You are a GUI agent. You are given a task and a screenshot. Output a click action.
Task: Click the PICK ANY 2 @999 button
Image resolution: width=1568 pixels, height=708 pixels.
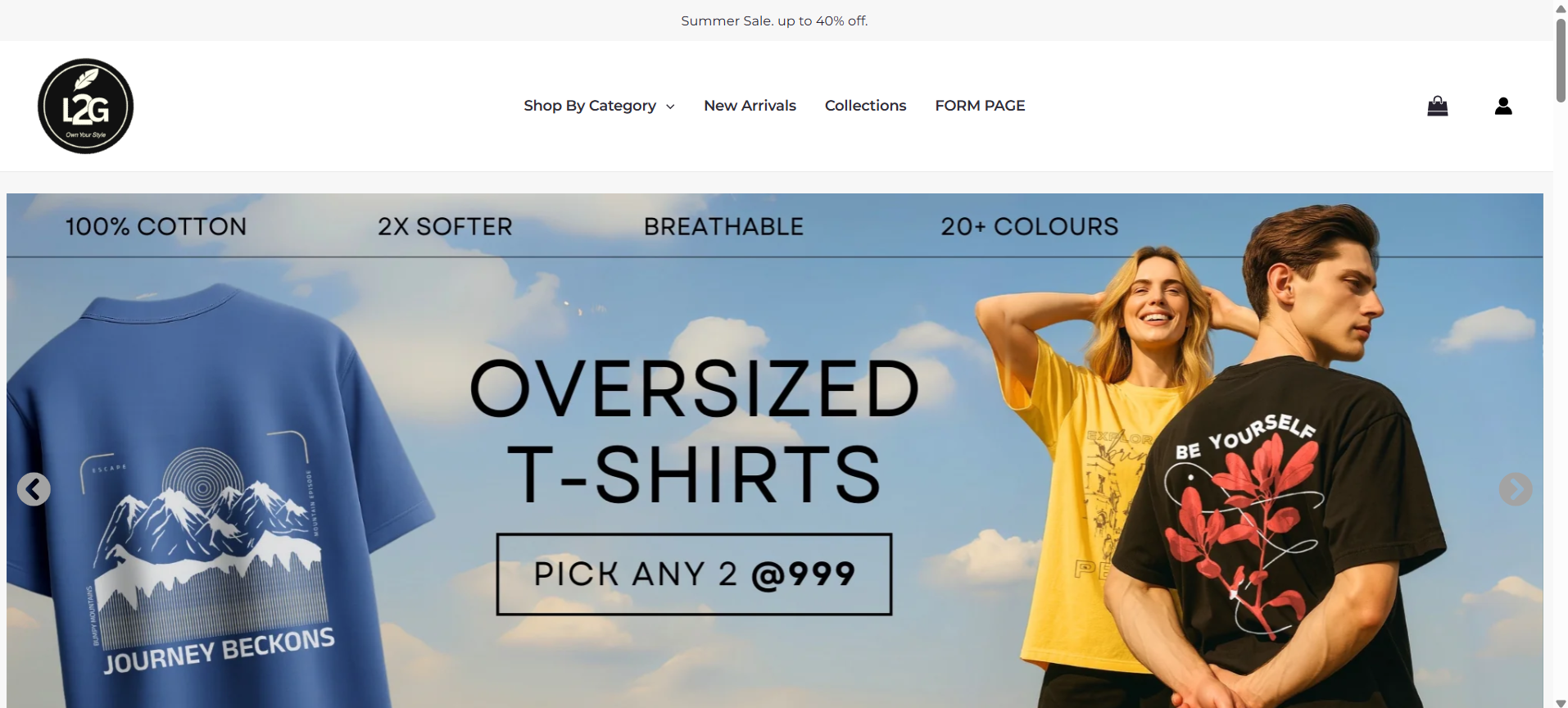pyautogui.click(x=694, y=574)
